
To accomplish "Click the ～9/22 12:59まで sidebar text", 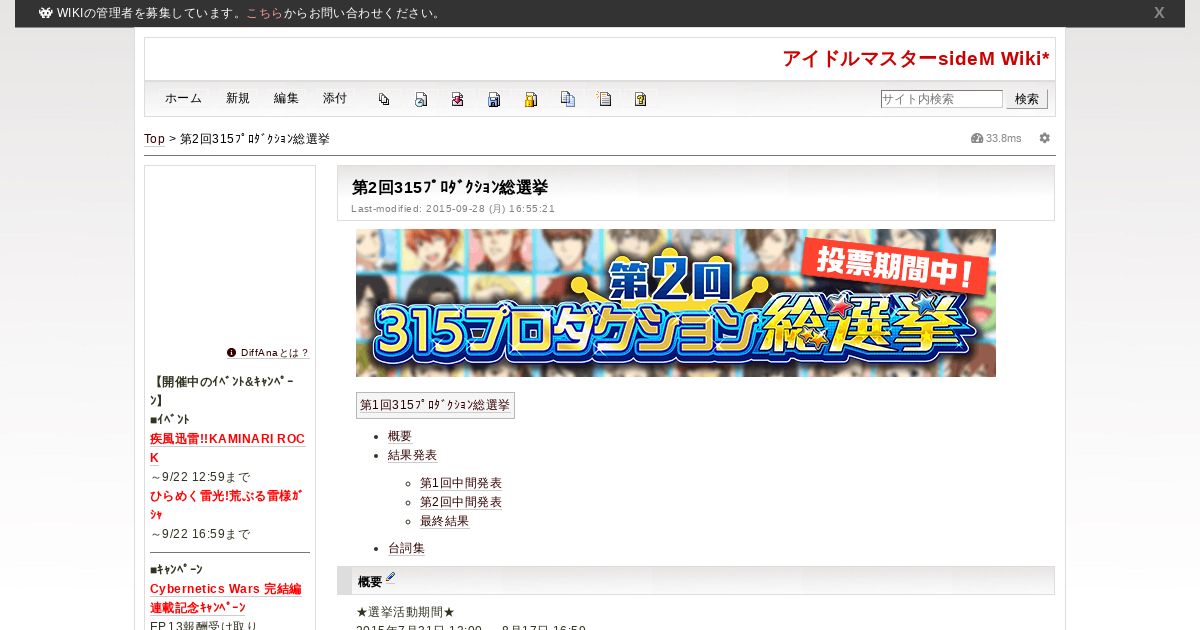I will 200,477.
